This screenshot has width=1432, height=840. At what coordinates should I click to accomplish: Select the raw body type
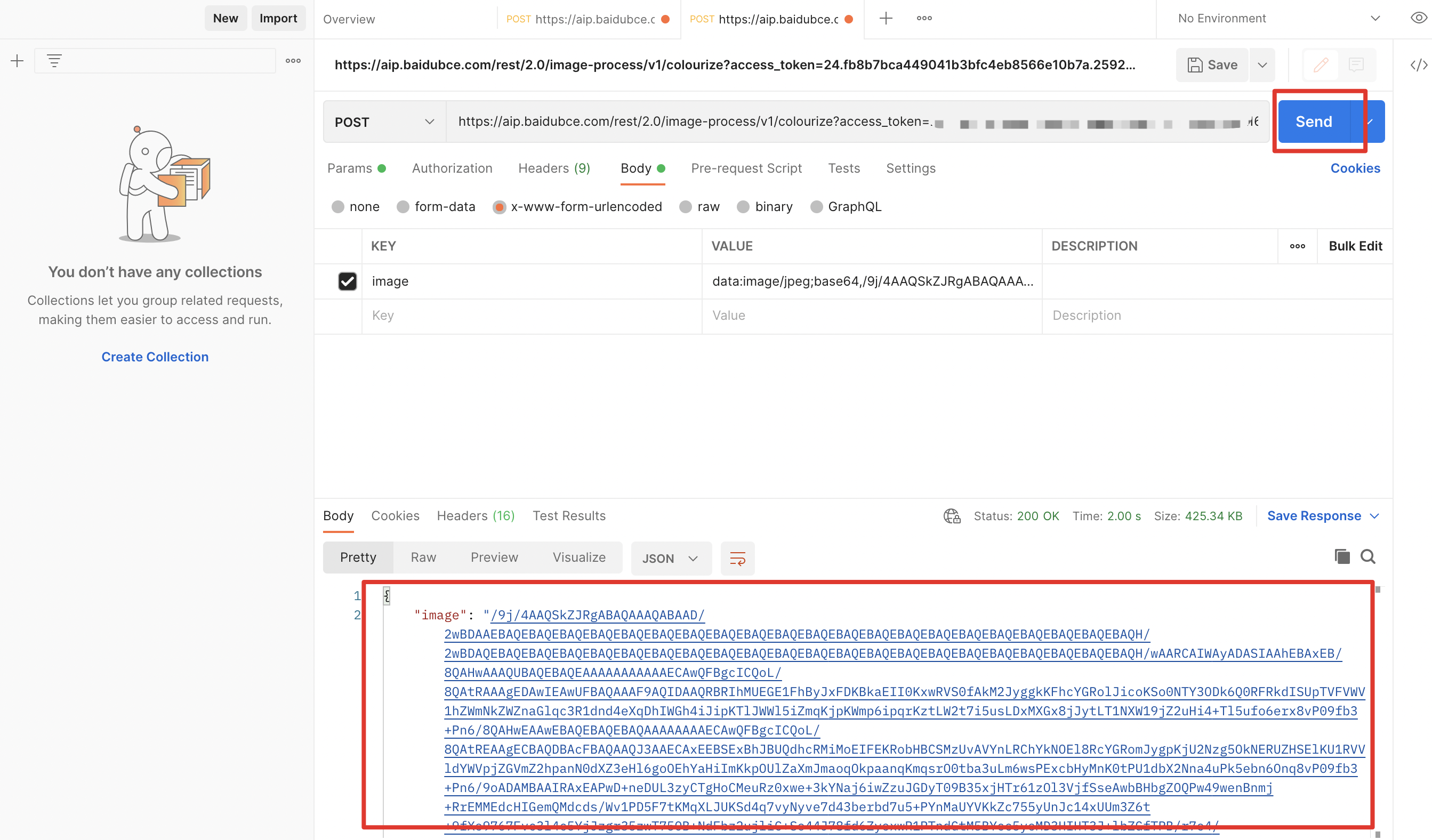point(686,207)
